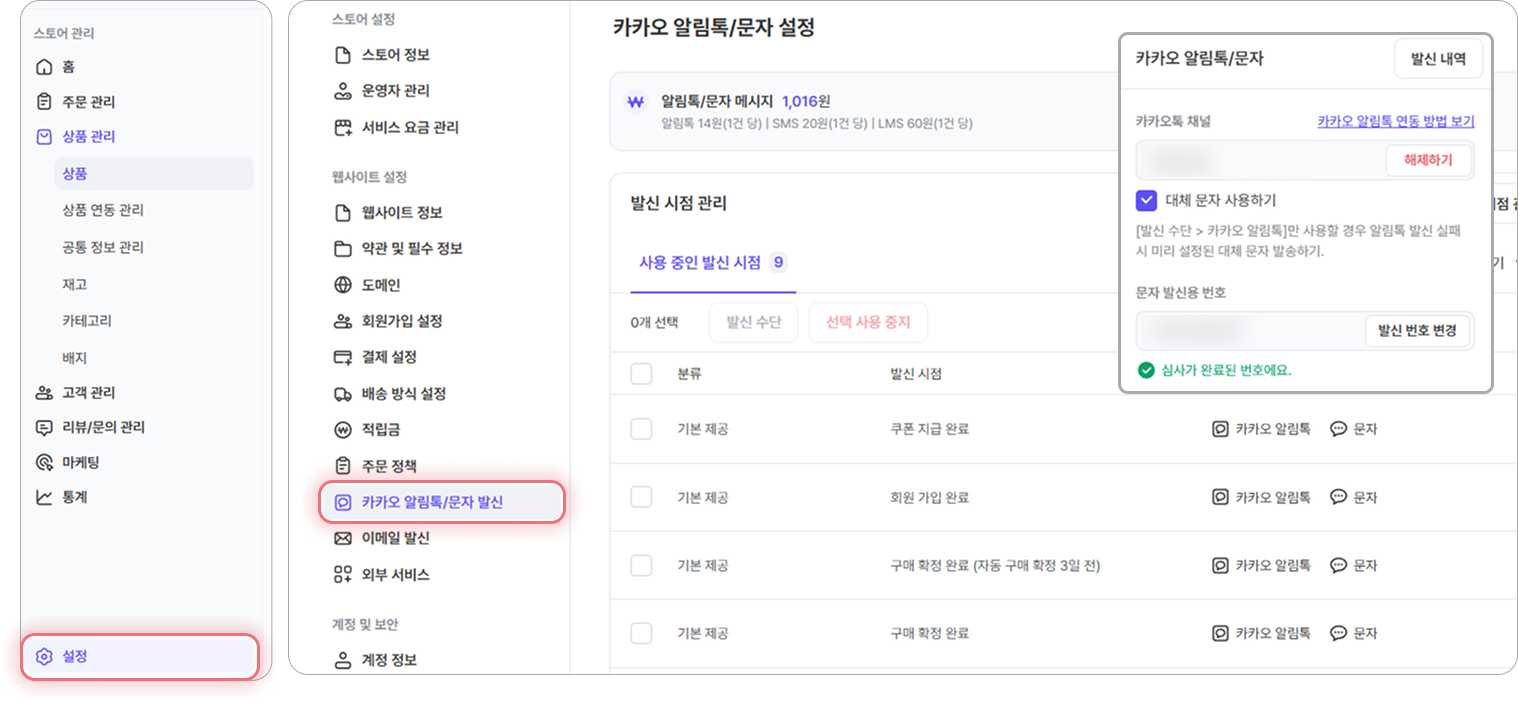Click the 발신 번호 변경 button
The height and width of the screenshot is (701, 1518).
(1417, 331)
